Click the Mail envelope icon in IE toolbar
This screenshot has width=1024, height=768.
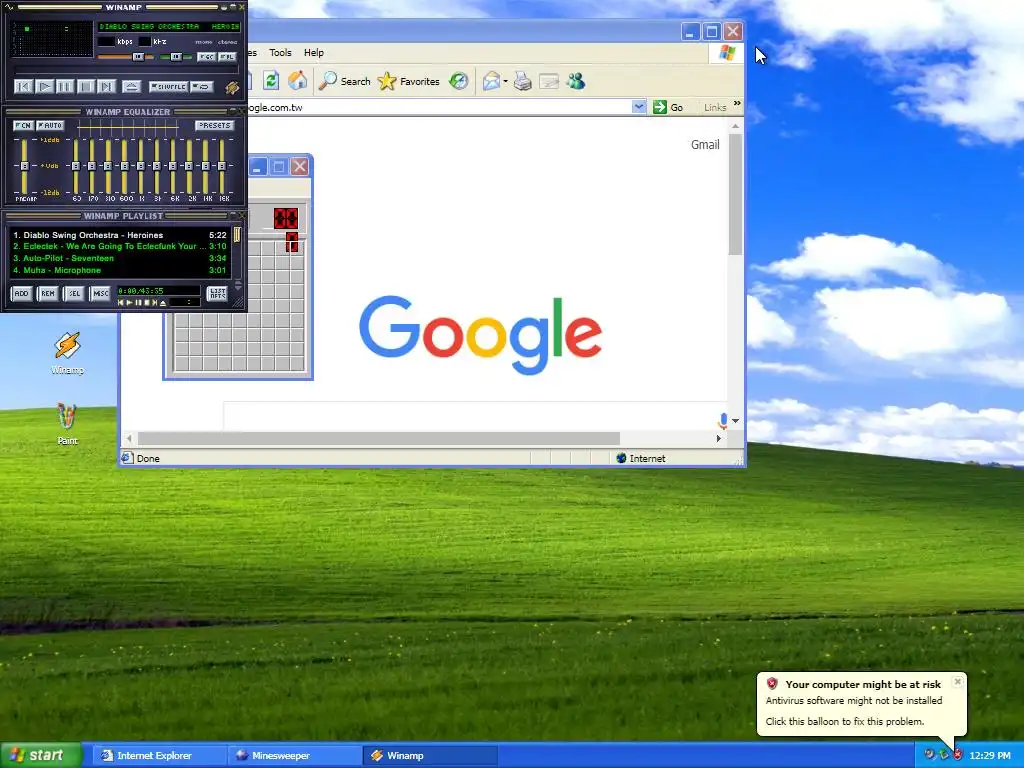pos(491,81)
